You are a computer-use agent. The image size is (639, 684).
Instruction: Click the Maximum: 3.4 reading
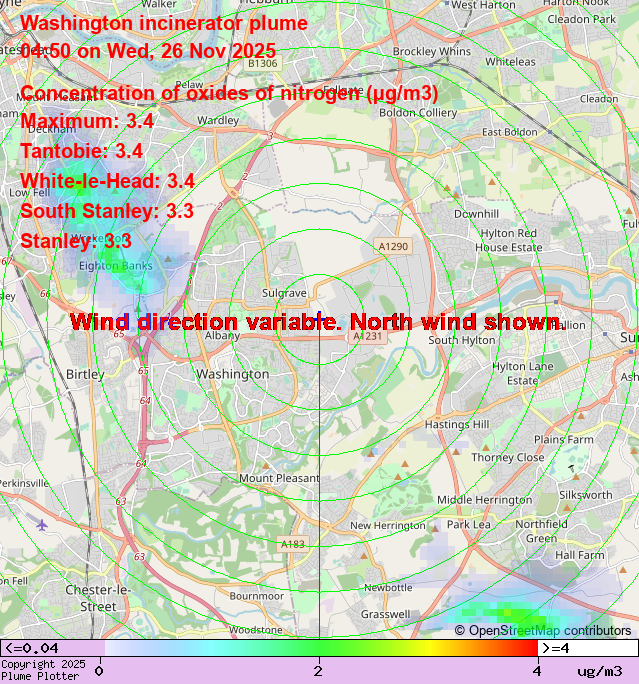click(x=87, y=122)
